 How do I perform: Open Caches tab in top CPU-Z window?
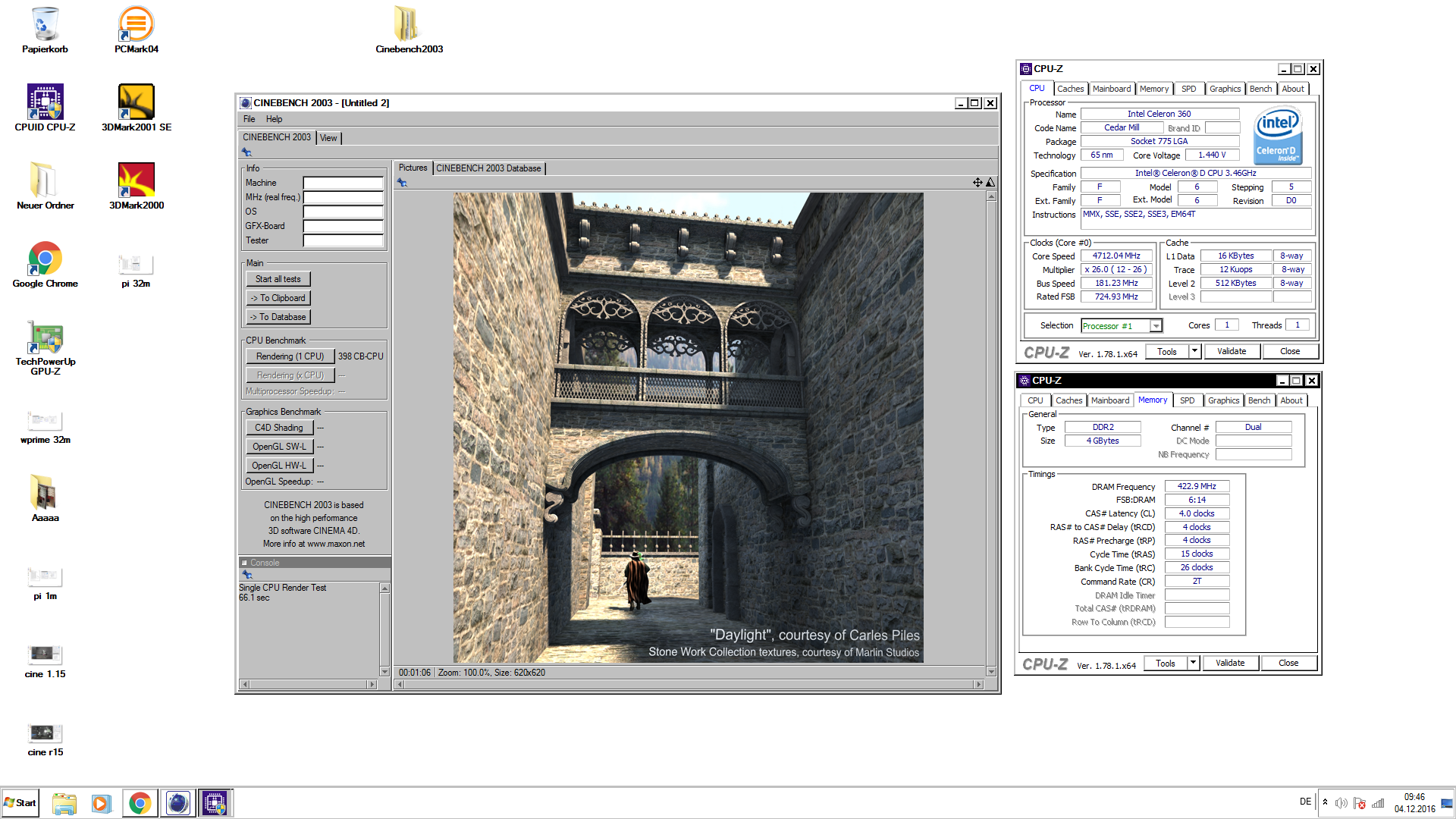1070,89
